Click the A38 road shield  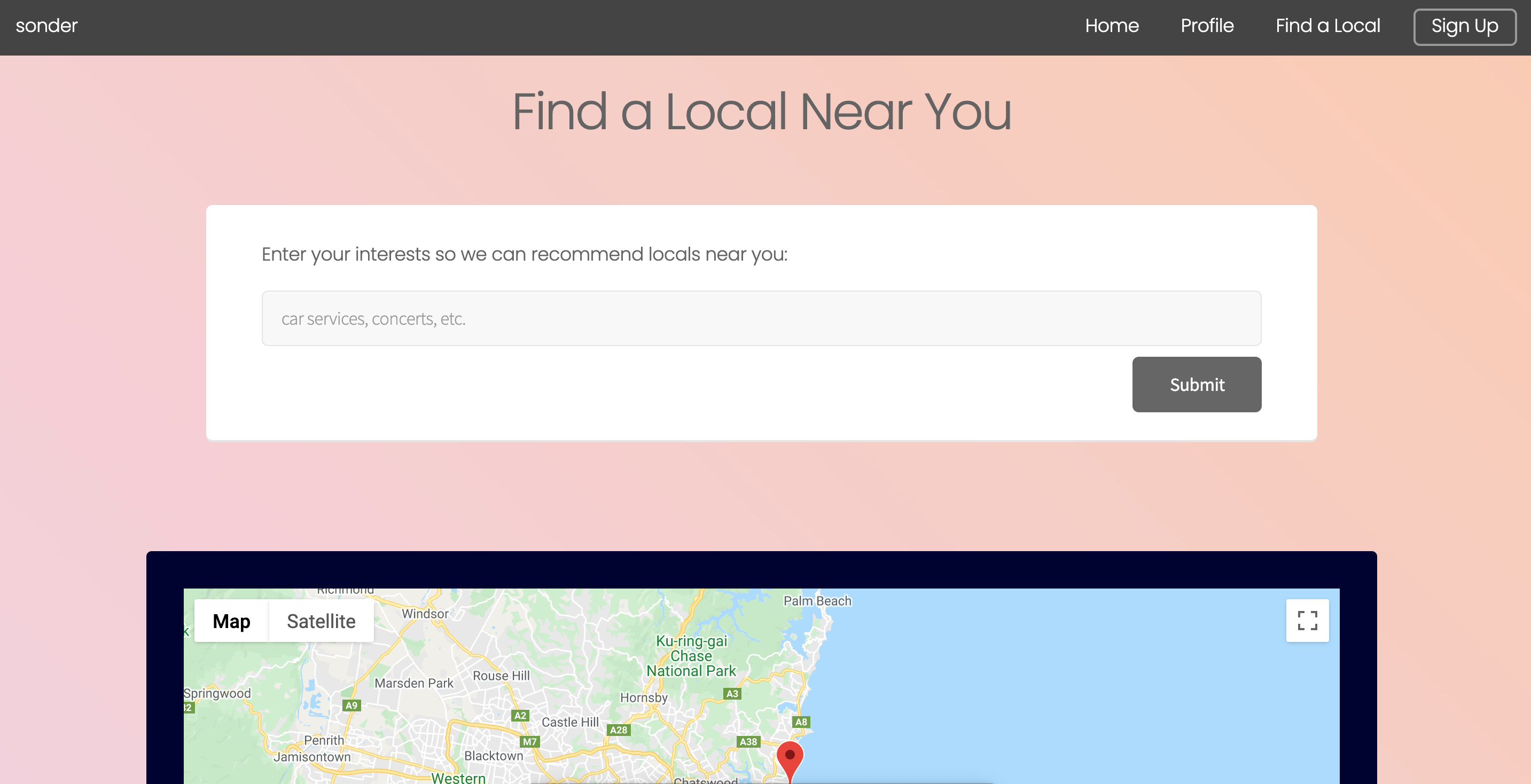point(748,742)
